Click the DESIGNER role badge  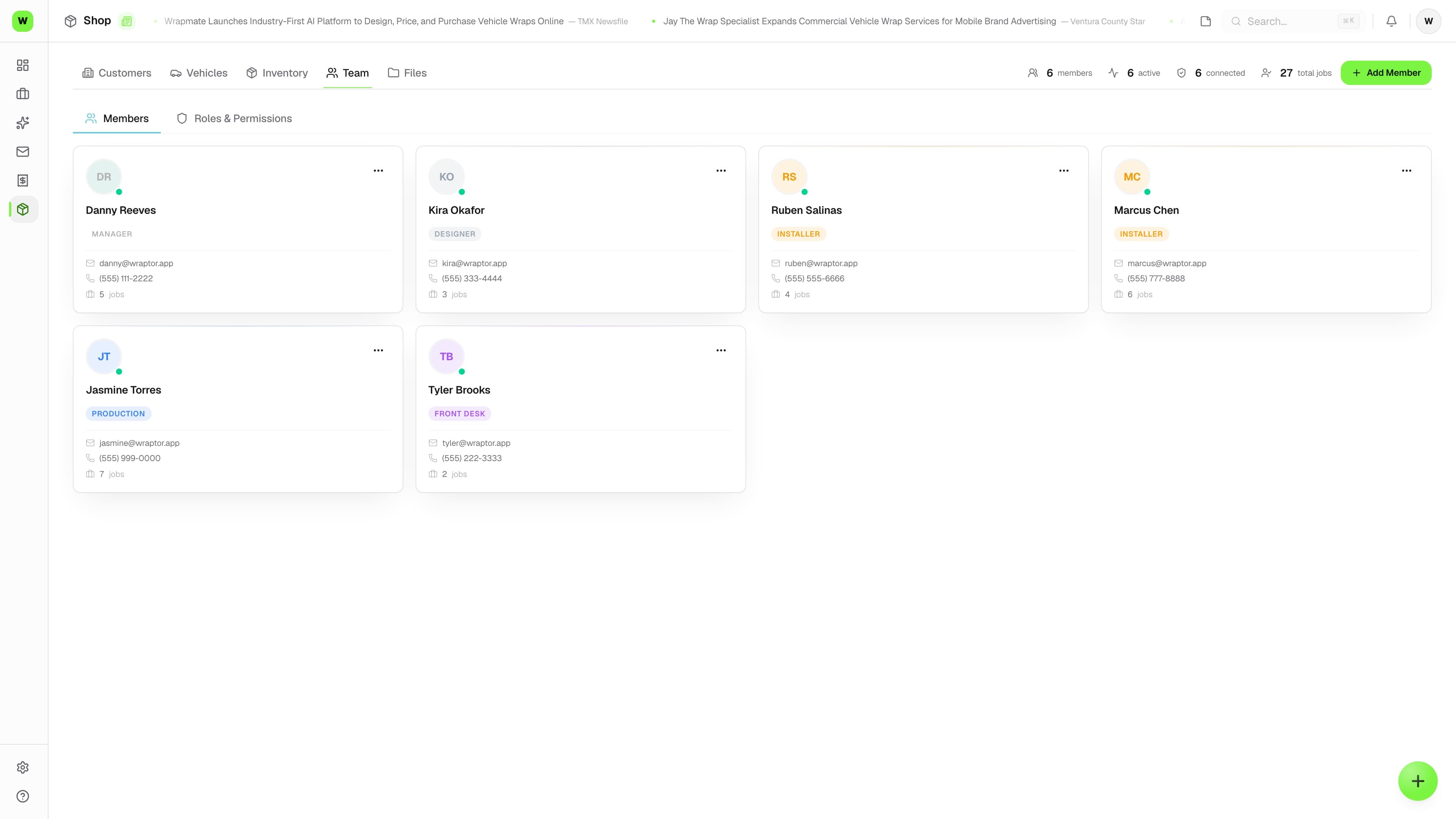click(x=455, y=234)
